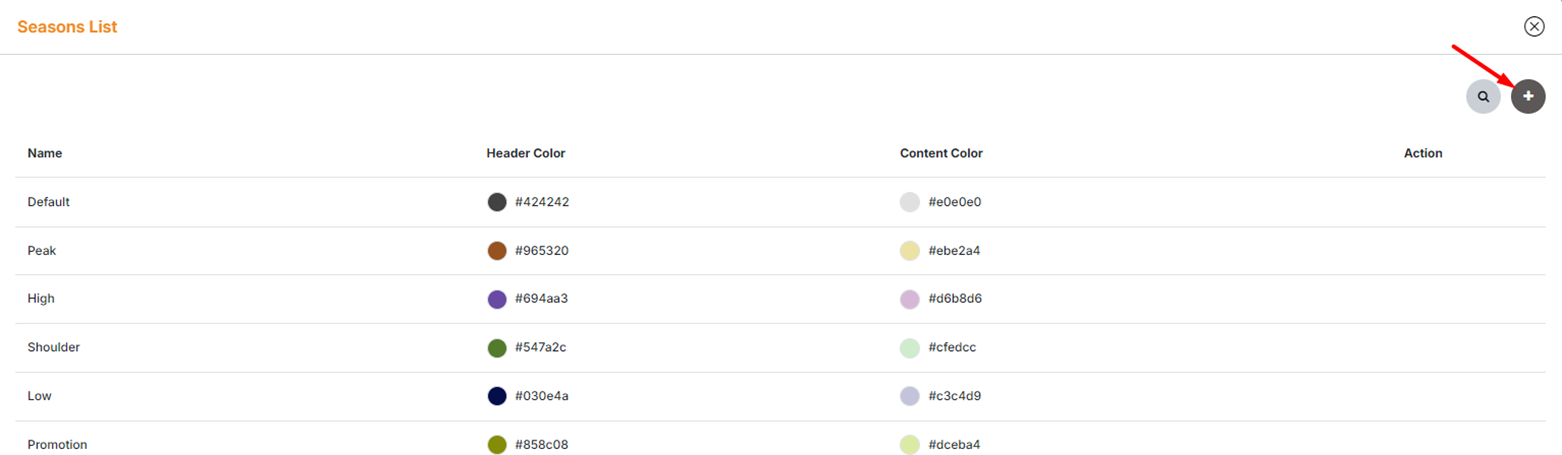Click the Shoulder content color swatch
The image size is (1562, 455).
click(x=910, y=348)
